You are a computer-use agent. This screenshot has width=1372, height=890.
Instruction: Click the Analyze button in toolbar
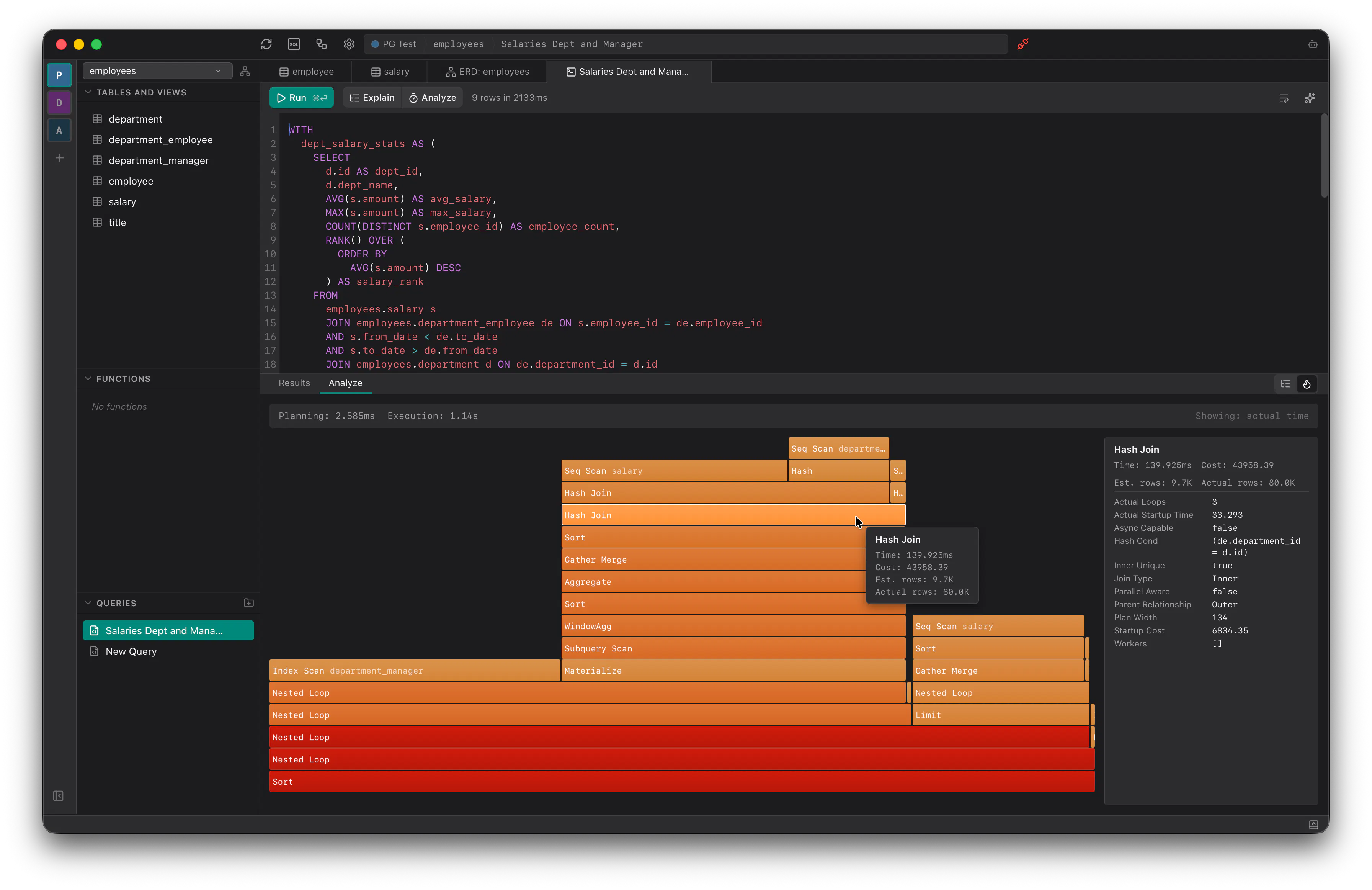pos(432,98)
